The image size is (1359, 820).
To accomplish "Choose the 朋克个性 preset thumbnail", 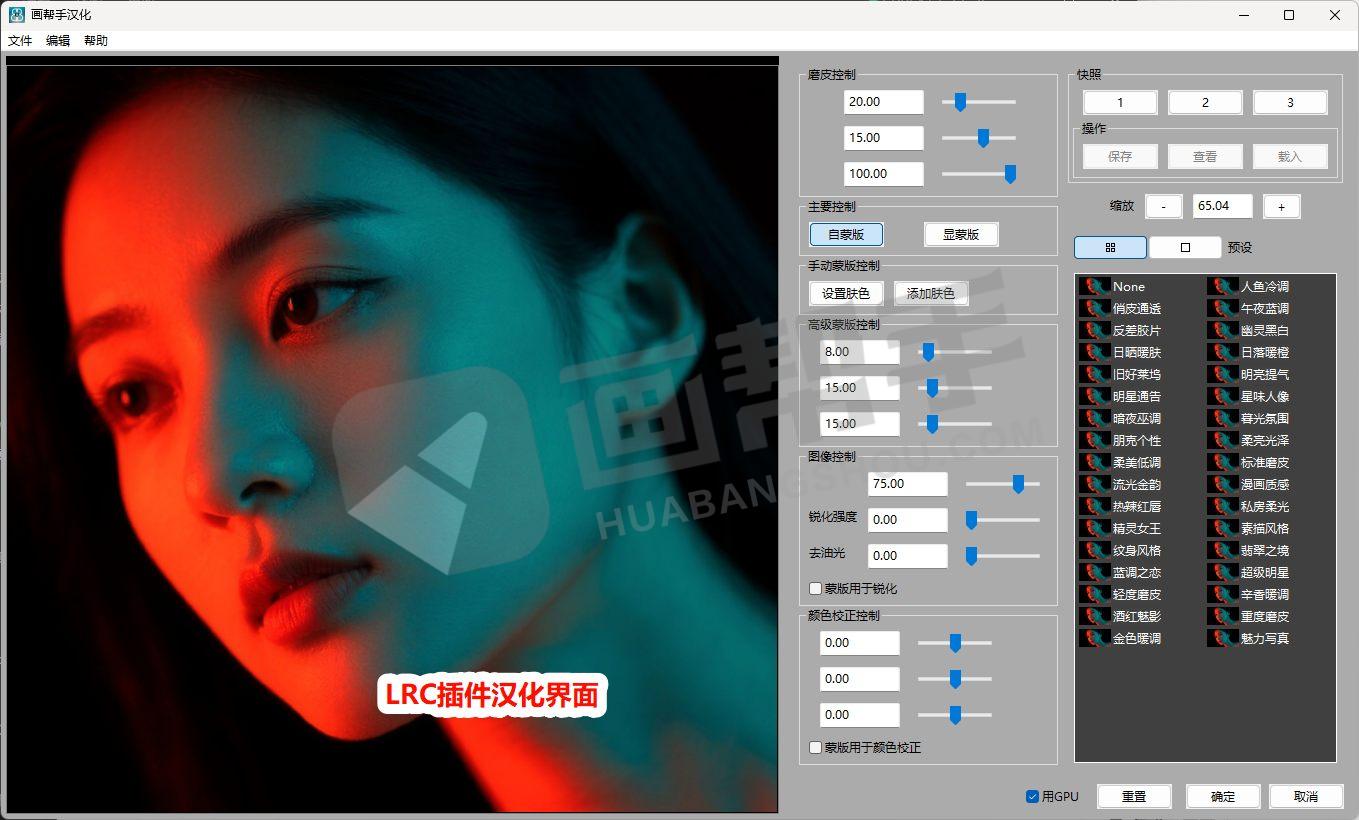I will click(1096, 440).
